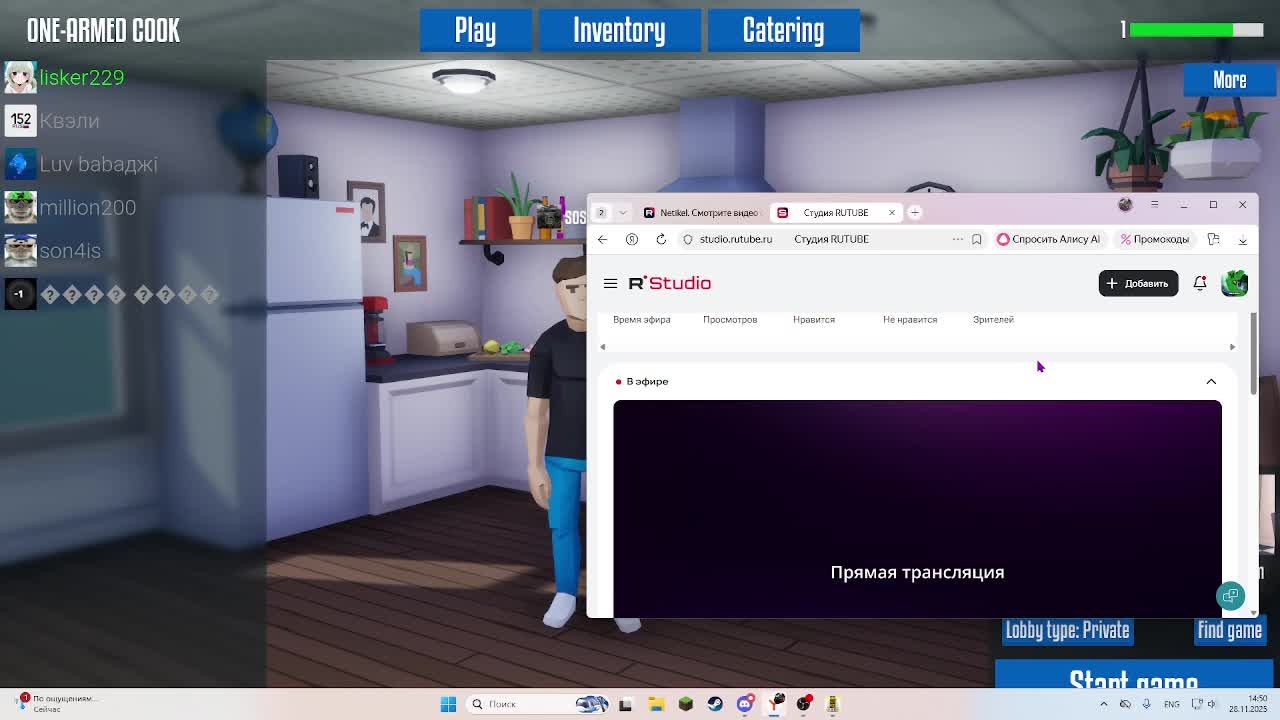Switch to the Netikel RUTUBE tab
Screen dimensions: 1280x720
(701, 212)
